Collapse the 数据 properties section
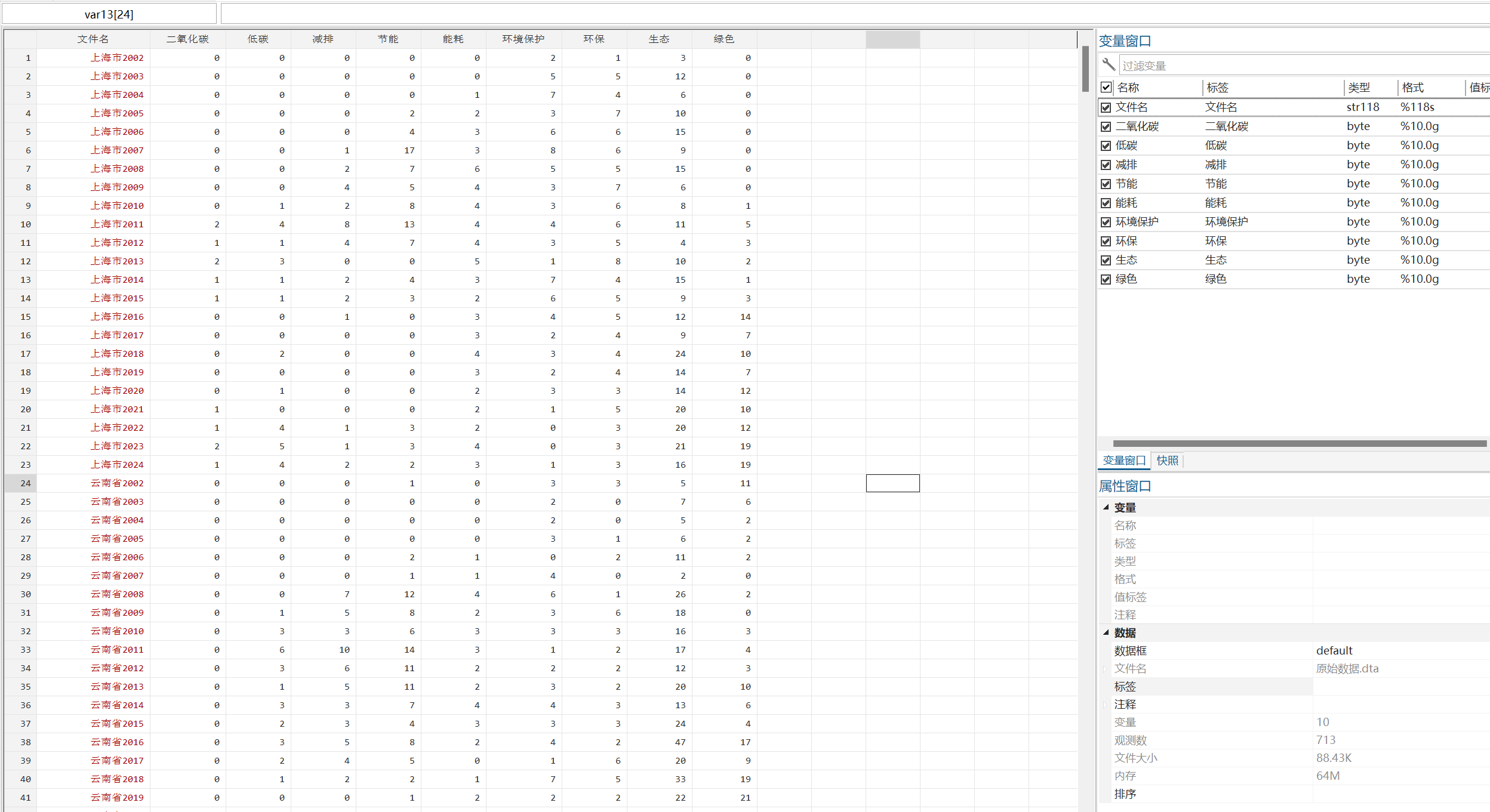1490x812 pixels. pos(1106,632)
